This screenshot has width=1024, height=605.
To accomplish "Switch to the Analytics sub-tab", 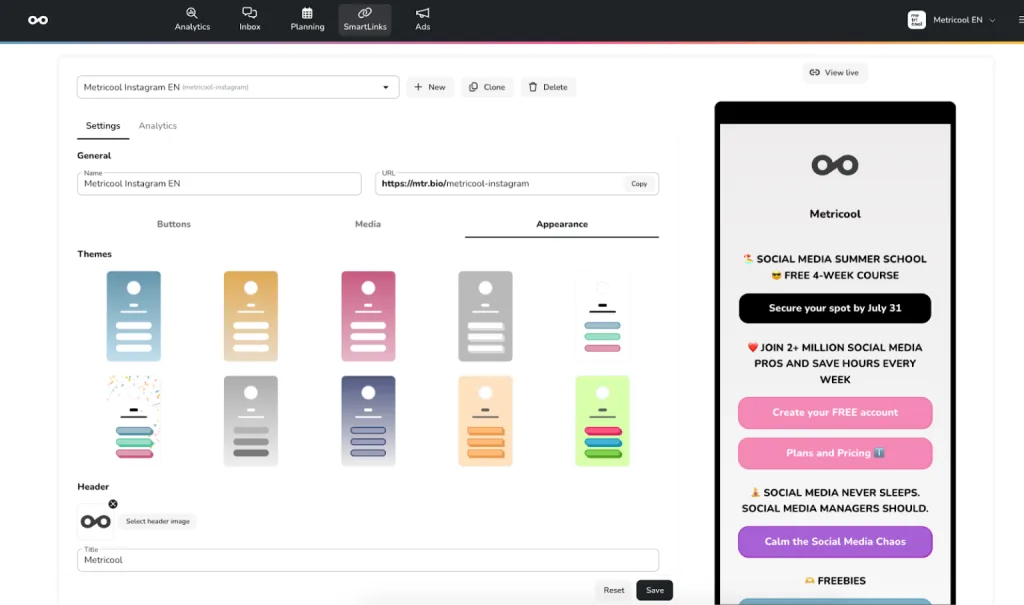I will (x=158, y=126).
